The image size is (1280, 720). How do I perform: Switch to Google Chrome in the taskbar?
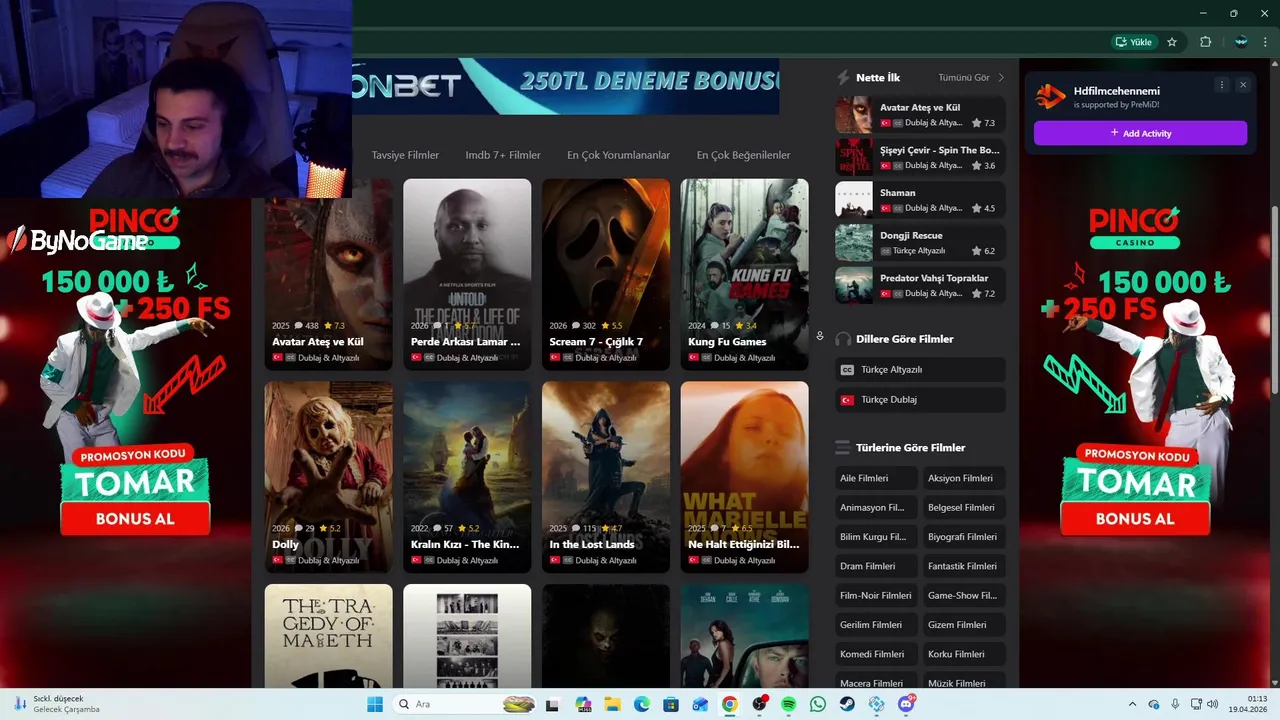point(730,704)
